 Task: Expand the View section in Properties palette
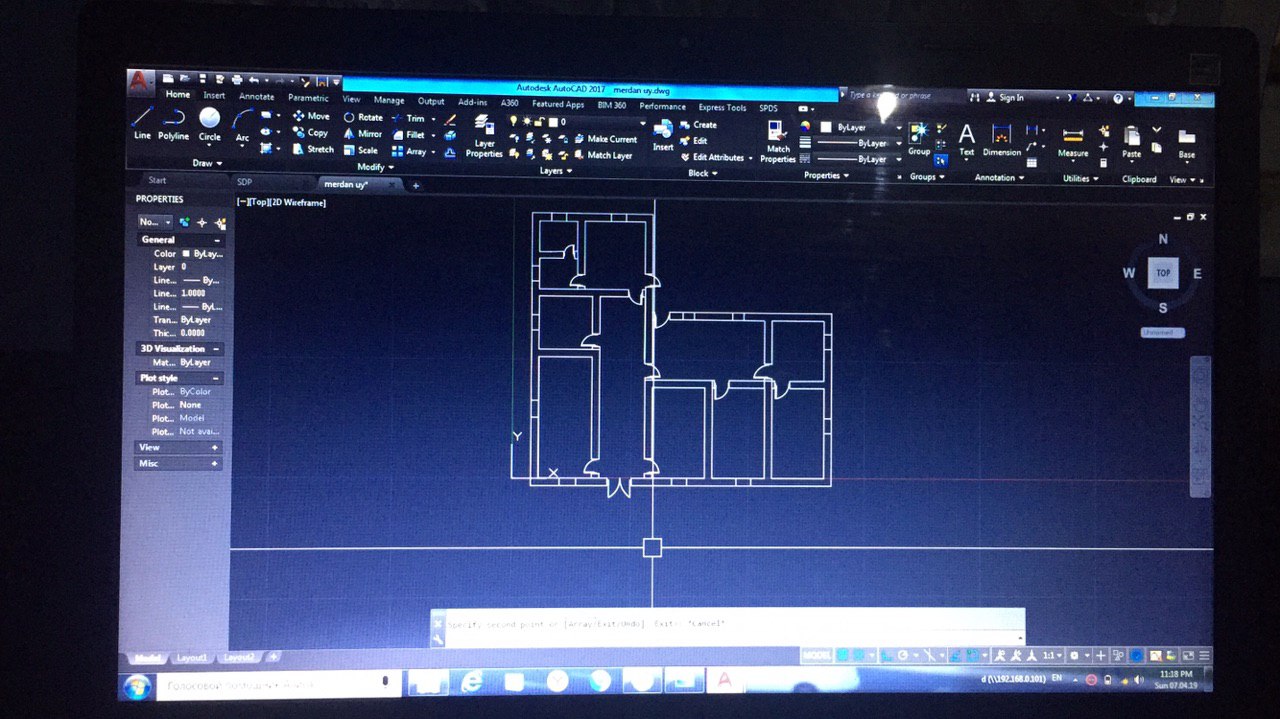(215, 447)
